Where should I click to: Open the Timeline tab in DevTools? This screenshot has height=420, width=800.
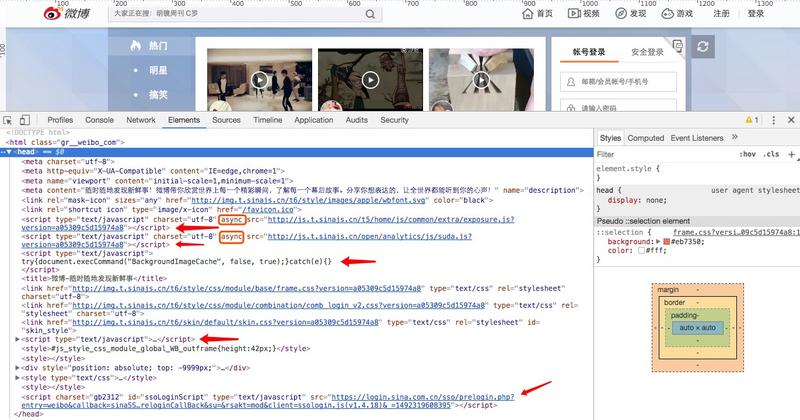(267, 120)
